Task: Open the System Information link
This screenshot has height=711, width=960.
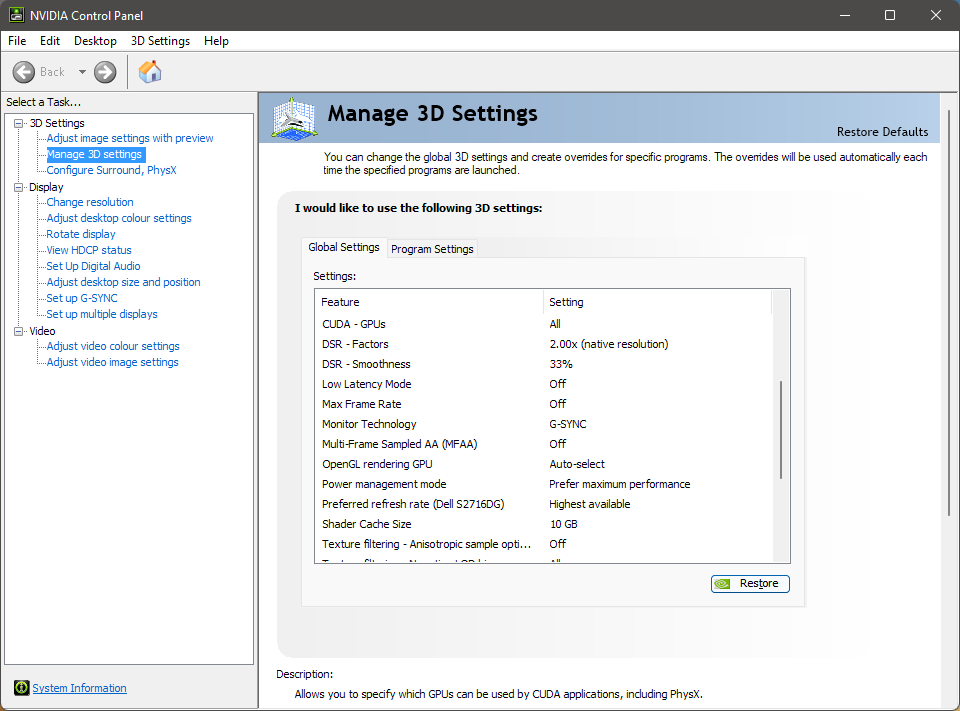Action: coord(80,688)
